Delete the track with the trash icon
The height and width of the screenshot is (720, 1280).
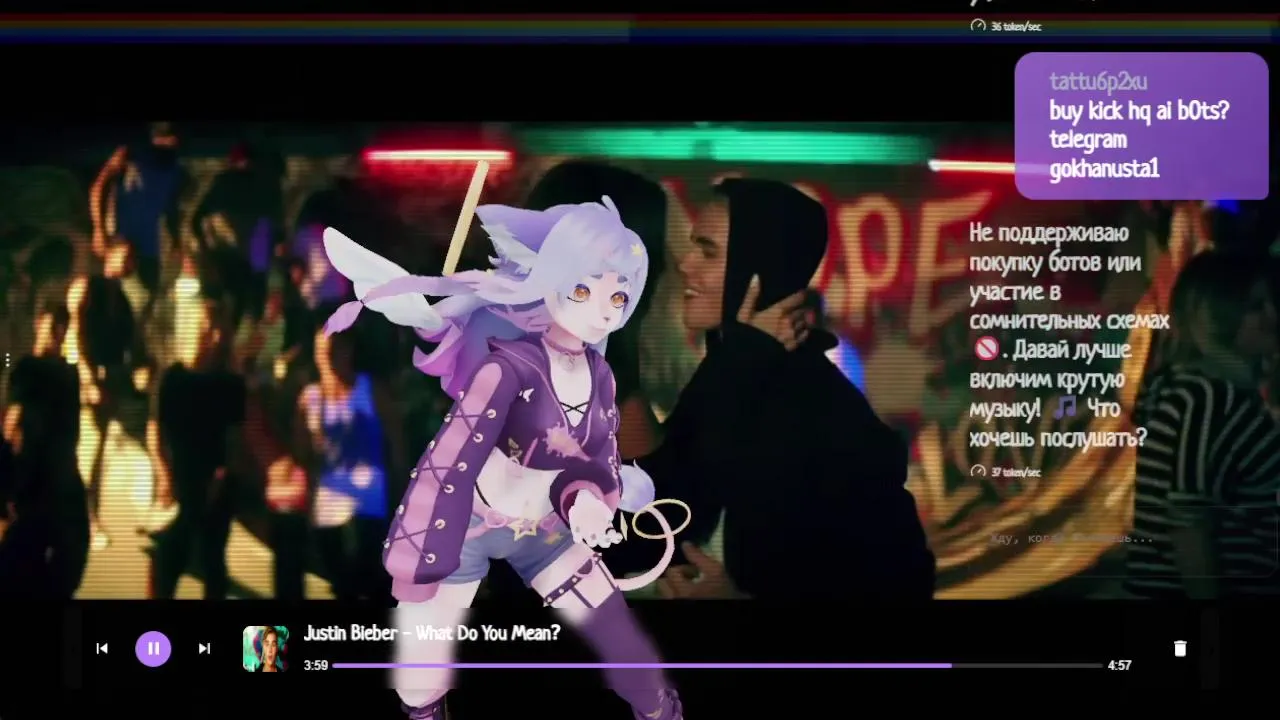pos(1180,648)
